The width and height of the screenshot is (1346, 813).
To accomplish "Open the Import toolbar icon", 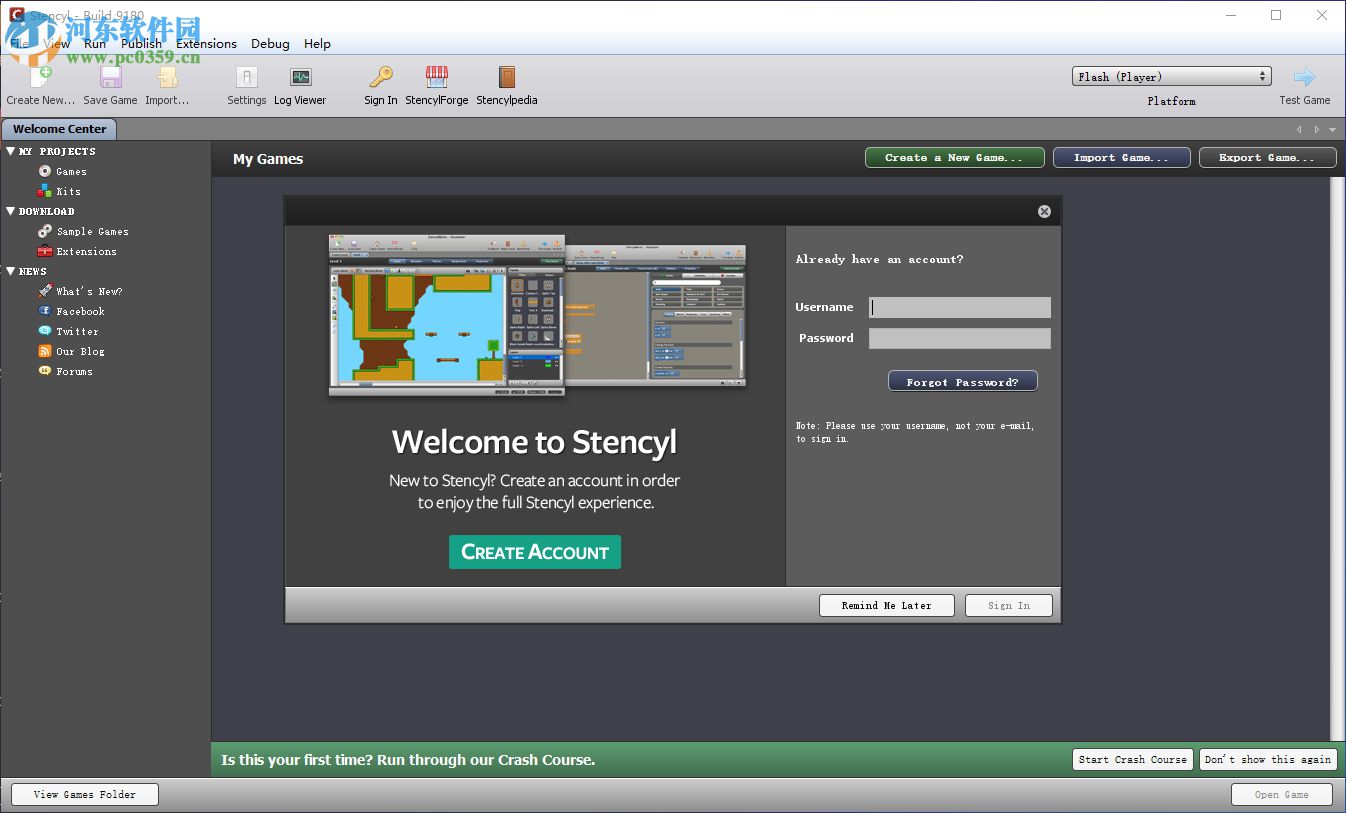I will point(167,77).
